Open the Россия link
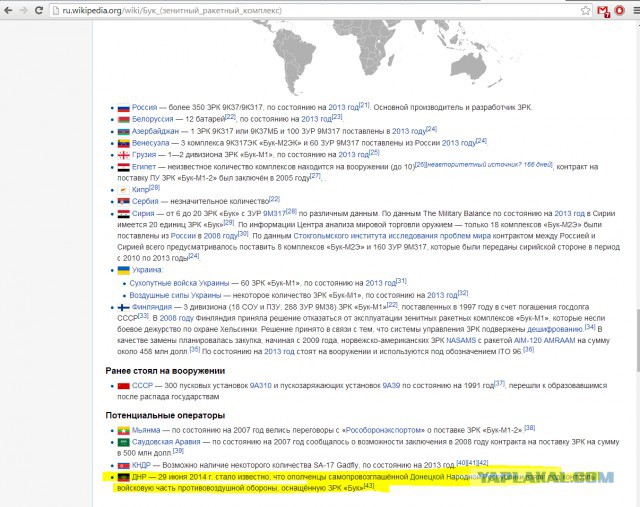This screenshot has width=640, height=507. pyautogui.click(x=144, y=107)
